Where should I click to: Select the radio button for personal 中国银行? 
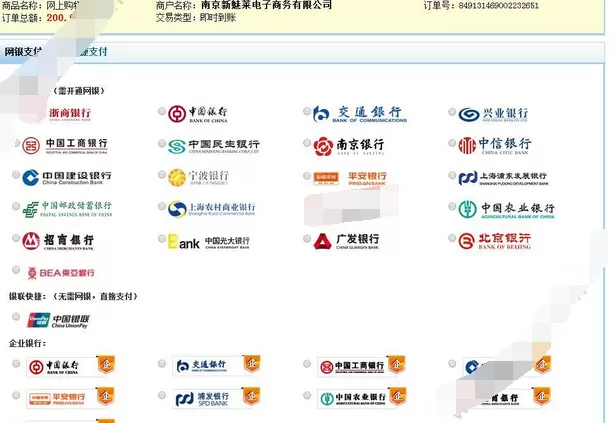coord(162,111)
